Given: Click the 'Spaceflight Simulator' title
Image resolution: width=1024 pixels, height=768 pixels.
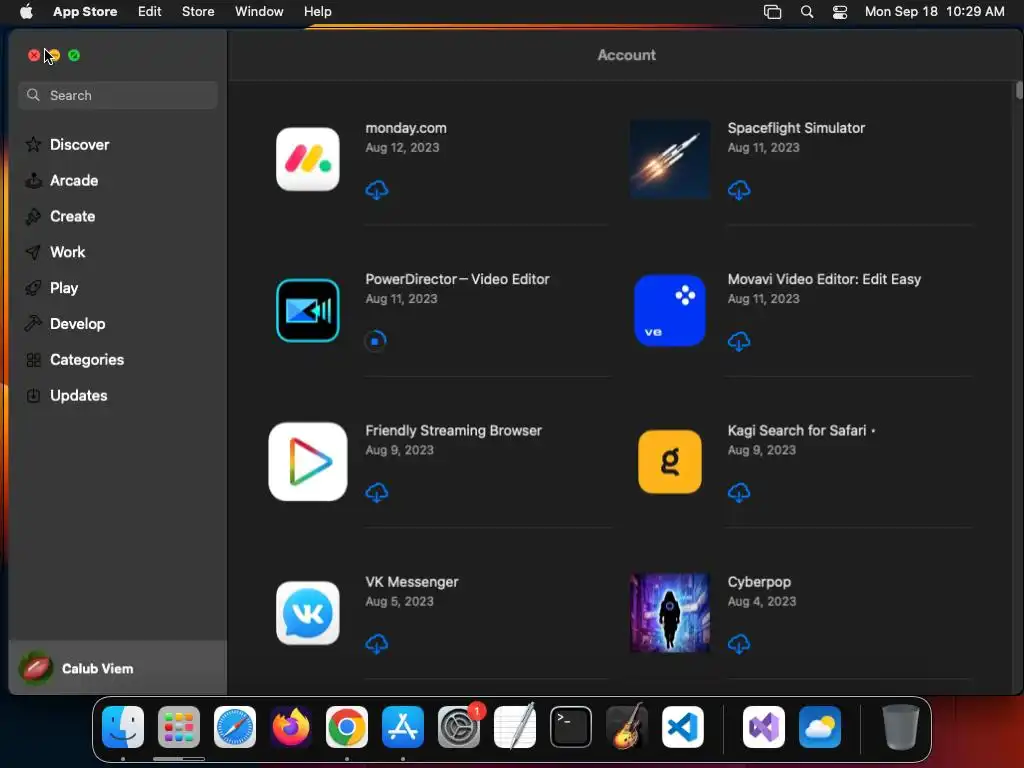Looking at the screenshot, I should [796, 128].
